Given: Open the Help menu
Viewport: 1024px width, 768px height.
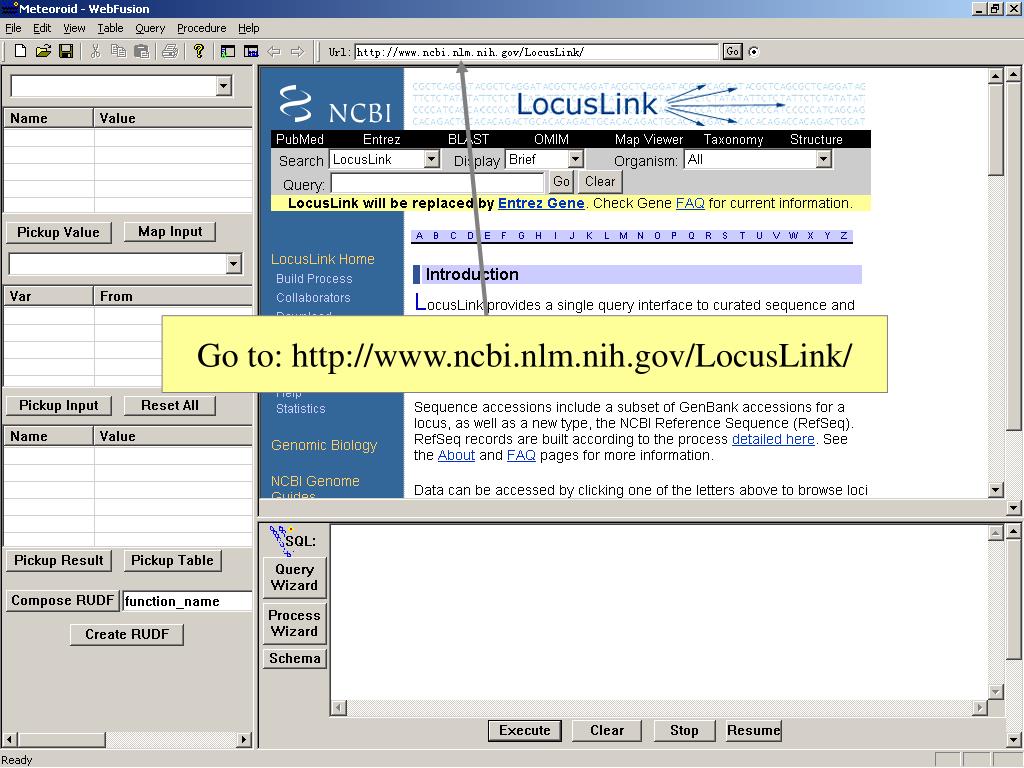Looking at the screenshot, I should (248, 28).
